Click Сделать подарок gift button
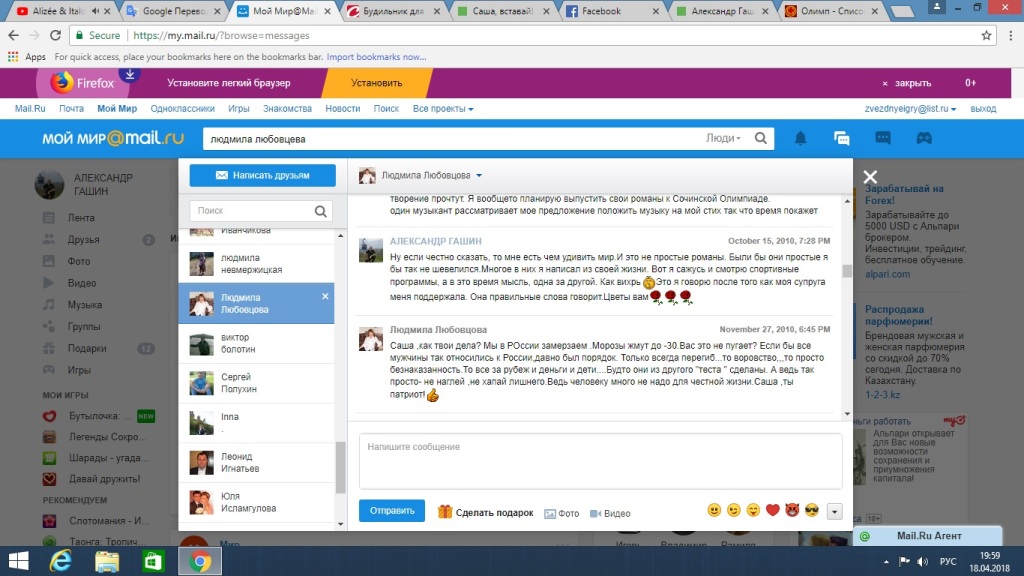 pyautogui.click(x=485, y=513)
